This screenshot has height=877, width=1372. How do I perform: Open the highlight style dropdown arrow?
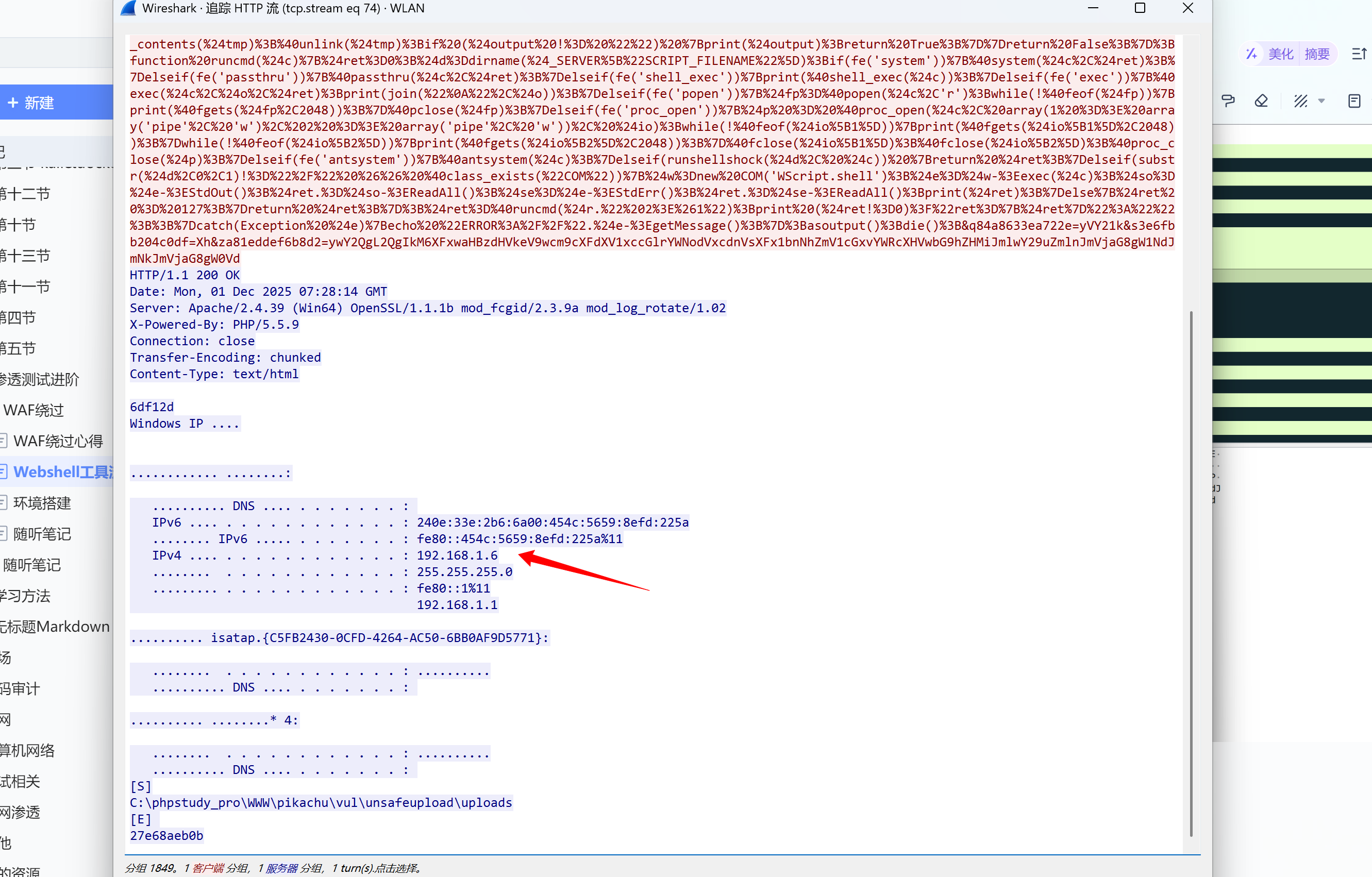(1321, 102)
